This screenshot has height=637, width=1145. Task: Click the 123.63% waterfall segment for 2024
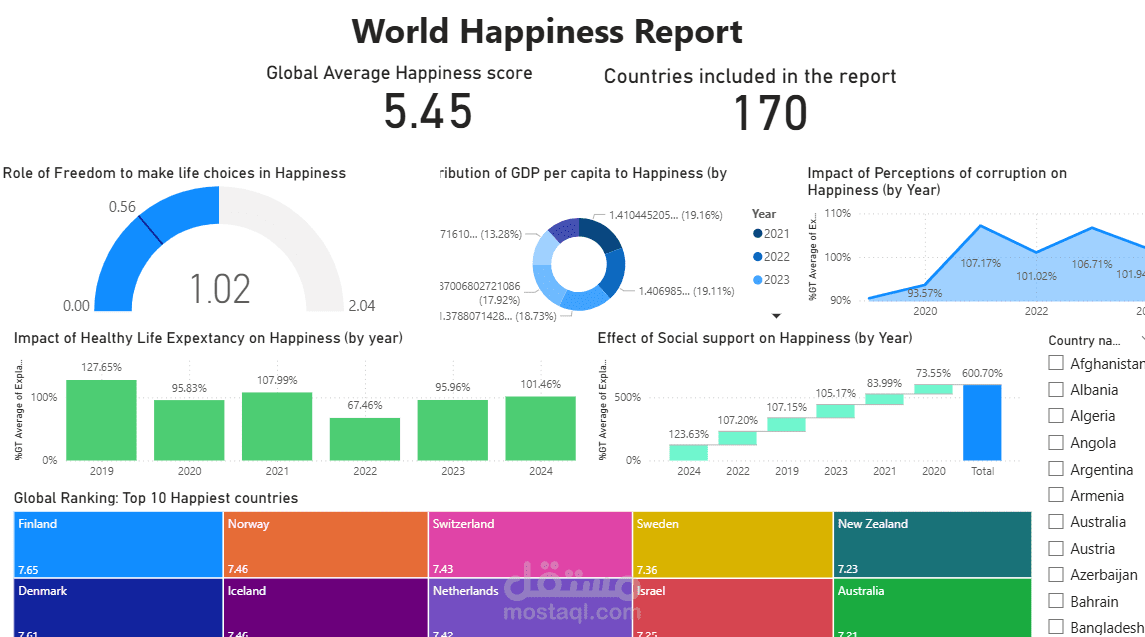pos(689,452)
